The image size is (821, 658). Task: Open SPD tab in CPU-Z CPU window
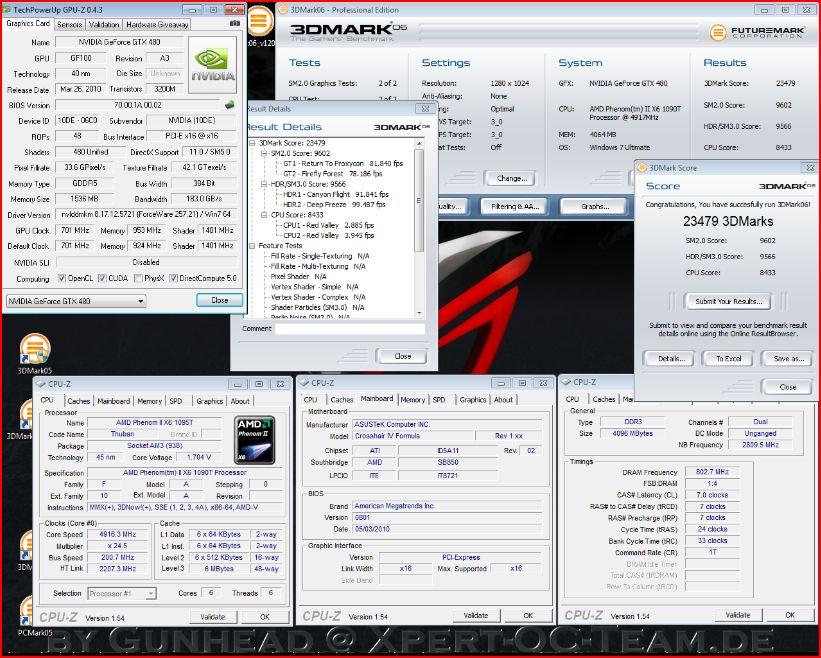coord(176,401)
